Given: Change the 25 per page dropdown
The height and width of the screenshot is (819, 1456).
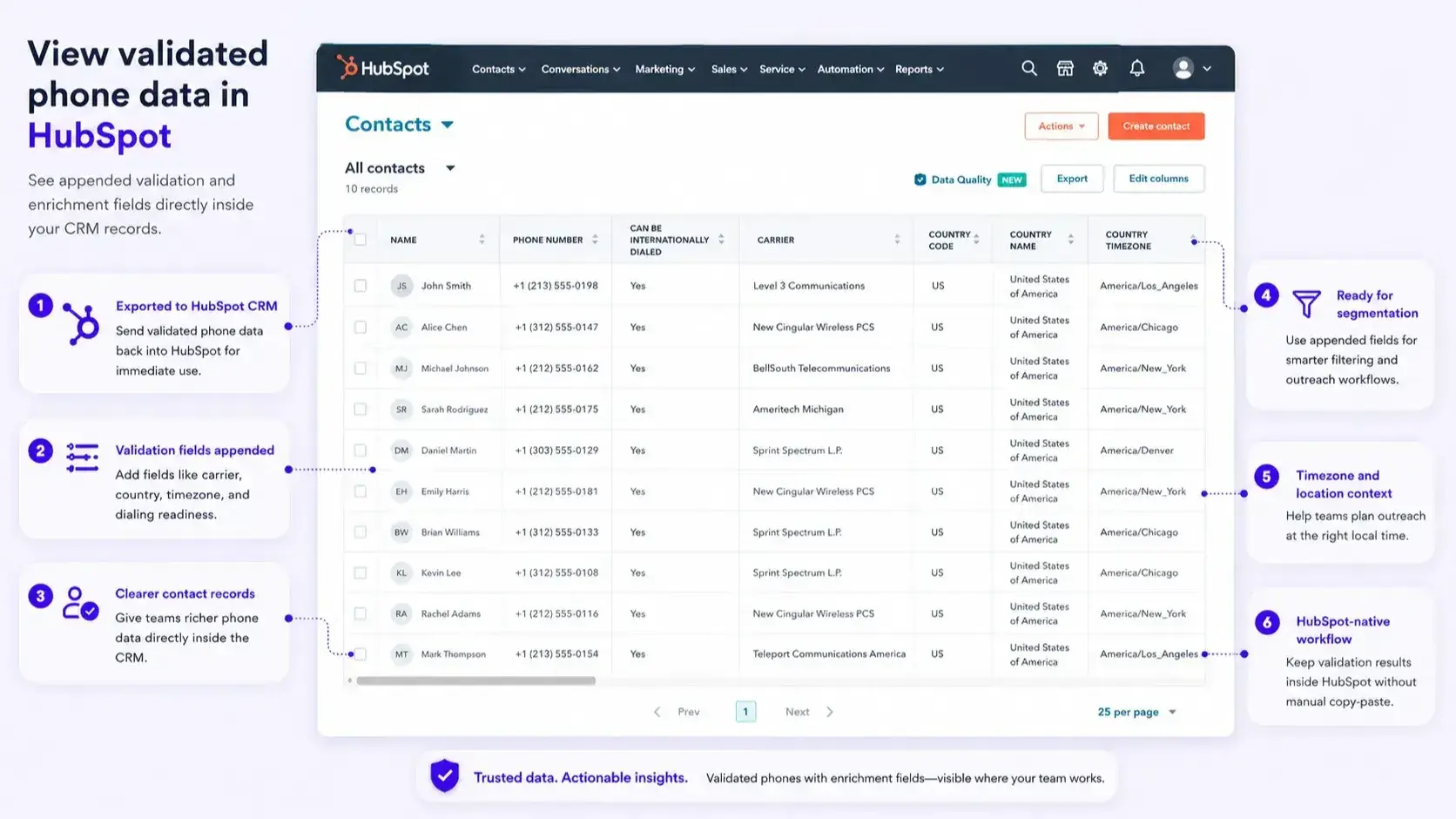Looking at the screenshot, I should (x=1136, y=712).
